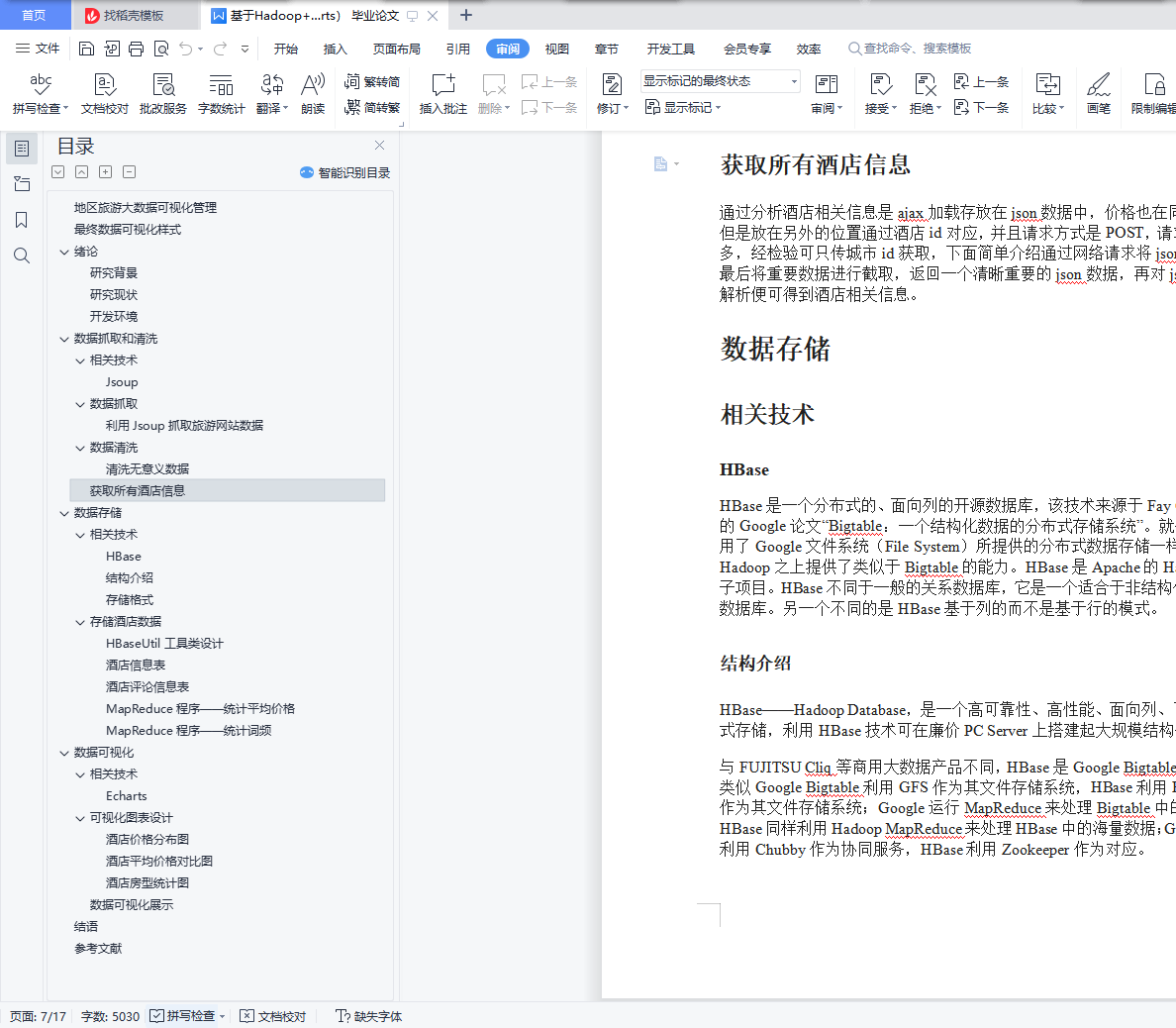Select outline entry HBaseUtil 工具类设计
The height and width of the screenshot is (1028, 1176).
[164, 644]
